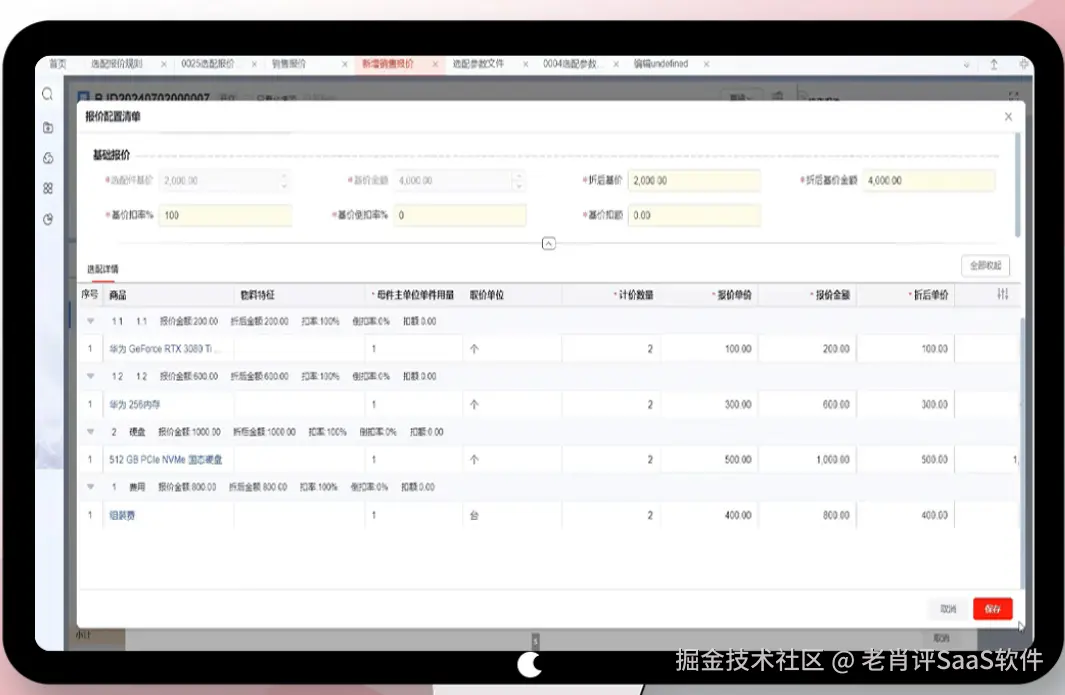
Task: Open the 组装费 link
Action: pyautogui.click(x=122, y=515)
